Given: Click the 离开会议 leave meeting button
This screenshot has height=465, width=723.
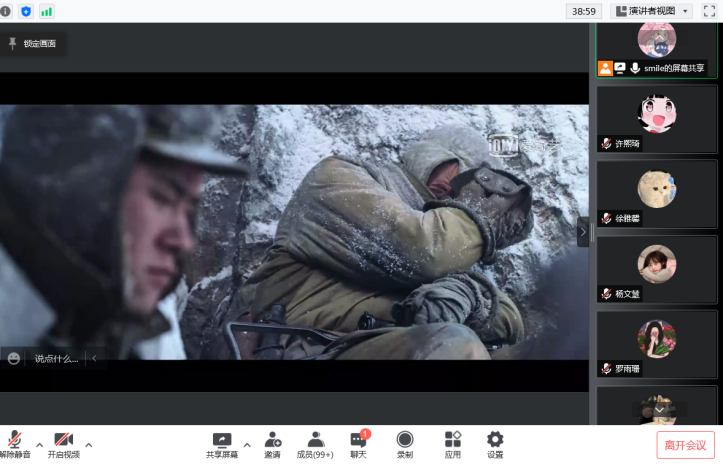Looking at the screenshot, I should 685,445.
